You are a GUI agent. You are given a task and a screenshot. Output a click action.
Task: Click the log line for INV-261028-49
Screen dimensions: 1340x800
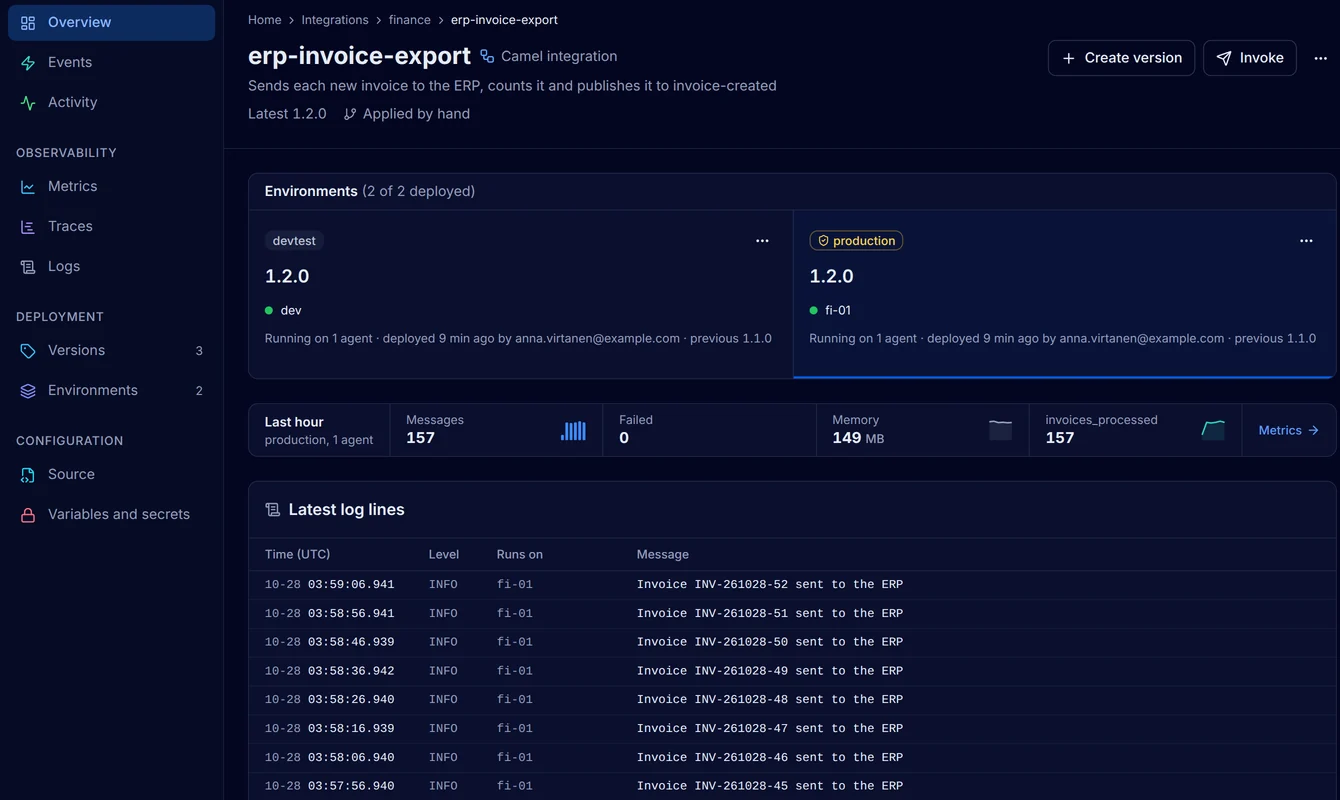coord(792,671)
